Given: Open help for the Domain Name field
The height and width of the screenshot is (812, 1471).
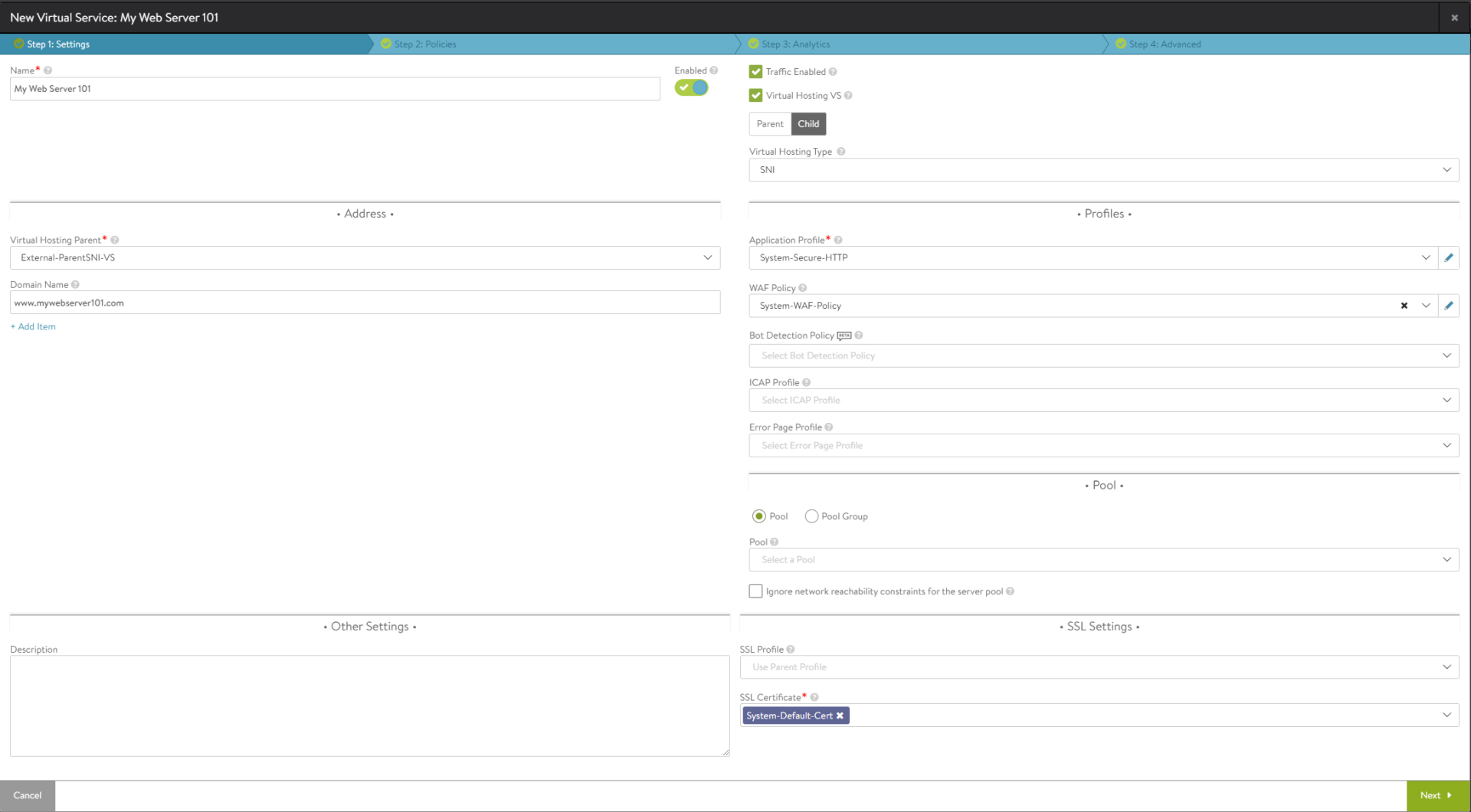Looking at the screenshot, I should (76, 283).
